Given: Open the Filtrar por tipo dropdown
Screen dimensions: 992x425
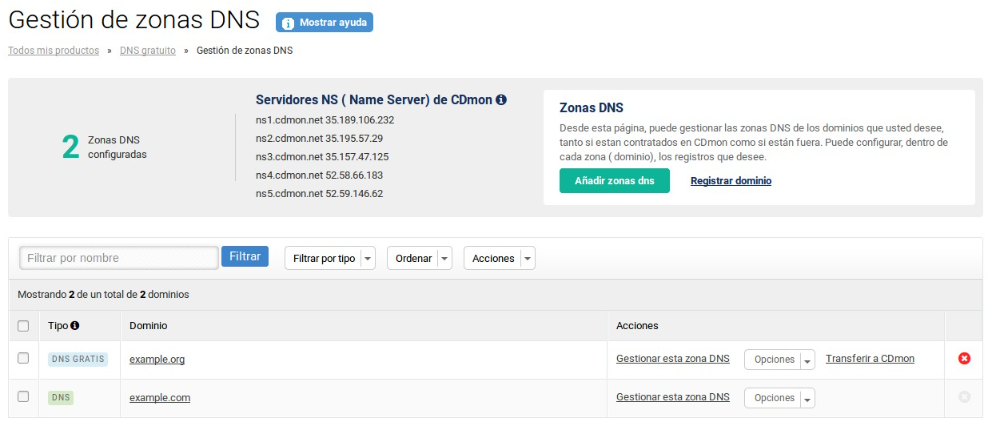Looking at the screenshot, I should [x=329, y=258].
